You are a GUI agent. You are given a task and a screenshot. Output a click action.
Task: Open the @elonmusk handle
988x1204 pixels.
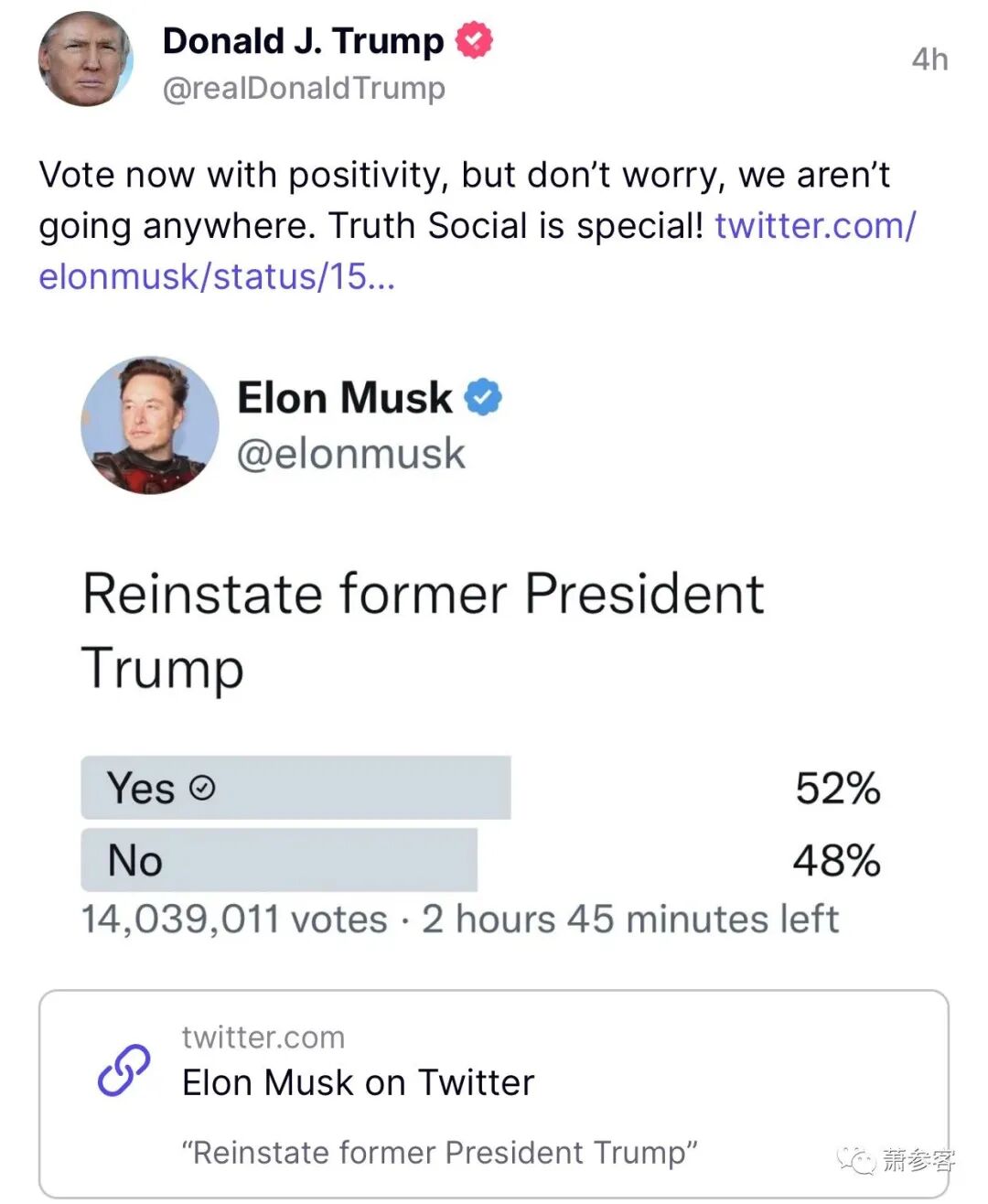point(350,453)
